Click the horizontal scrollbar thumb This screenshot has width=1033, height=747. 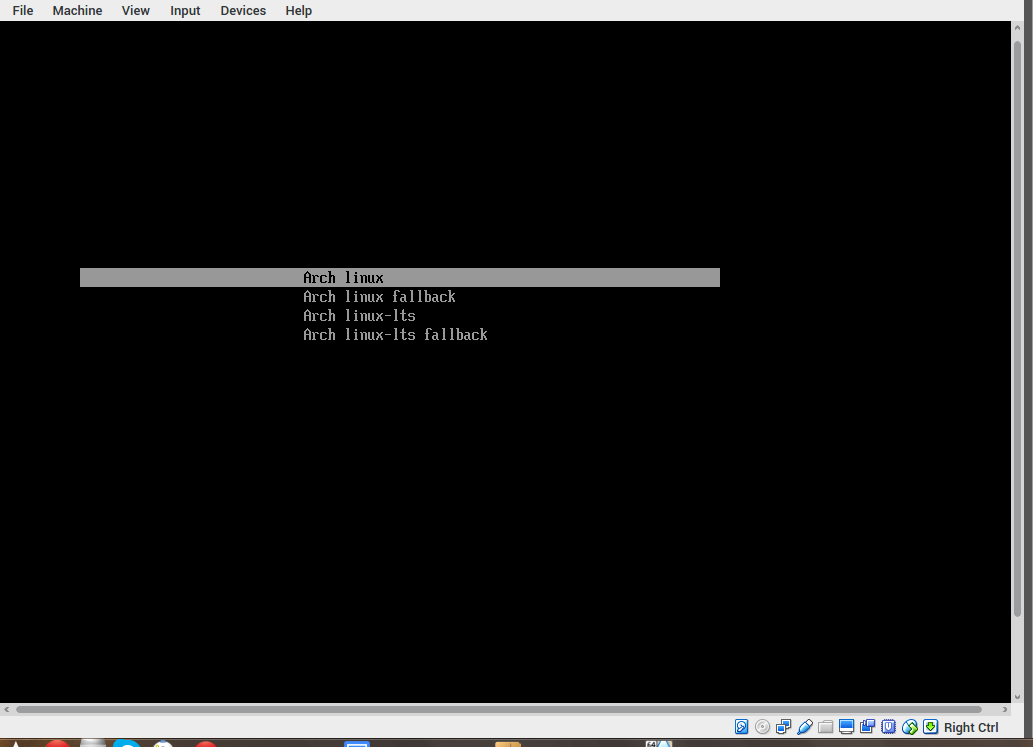tap(499, 709)
